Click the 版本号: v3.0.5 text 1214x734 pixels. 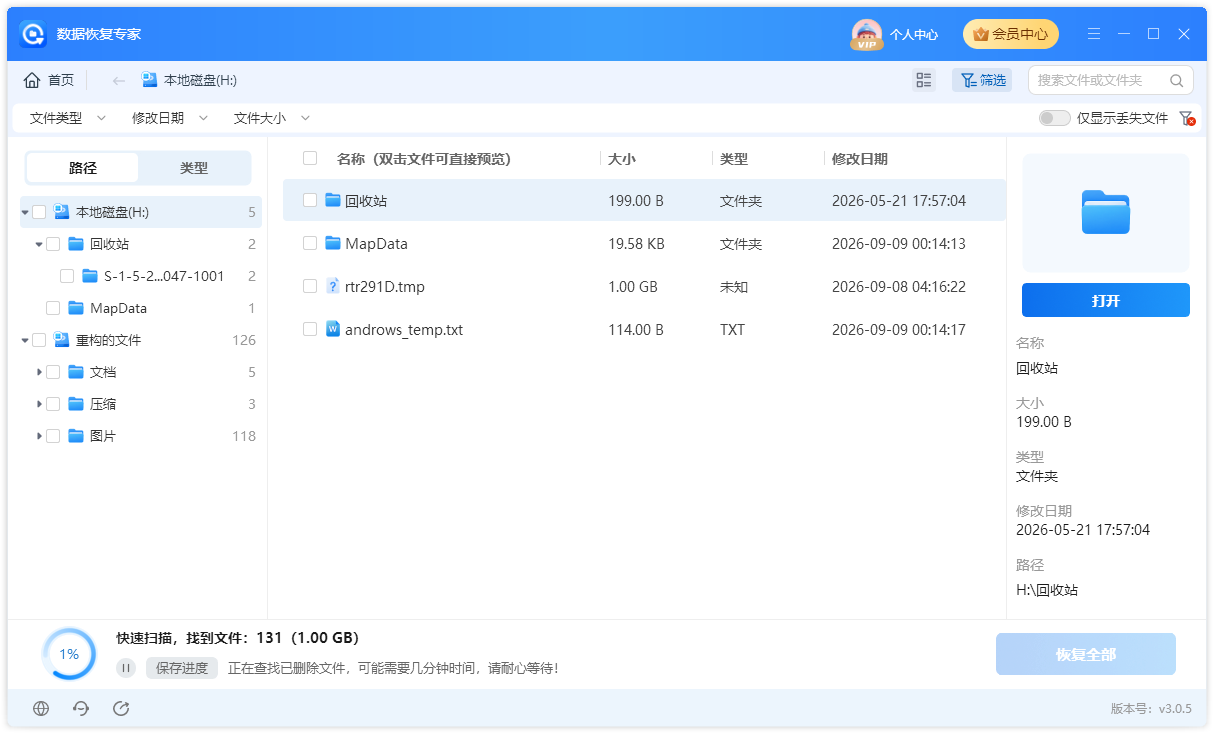point(1151,708)
